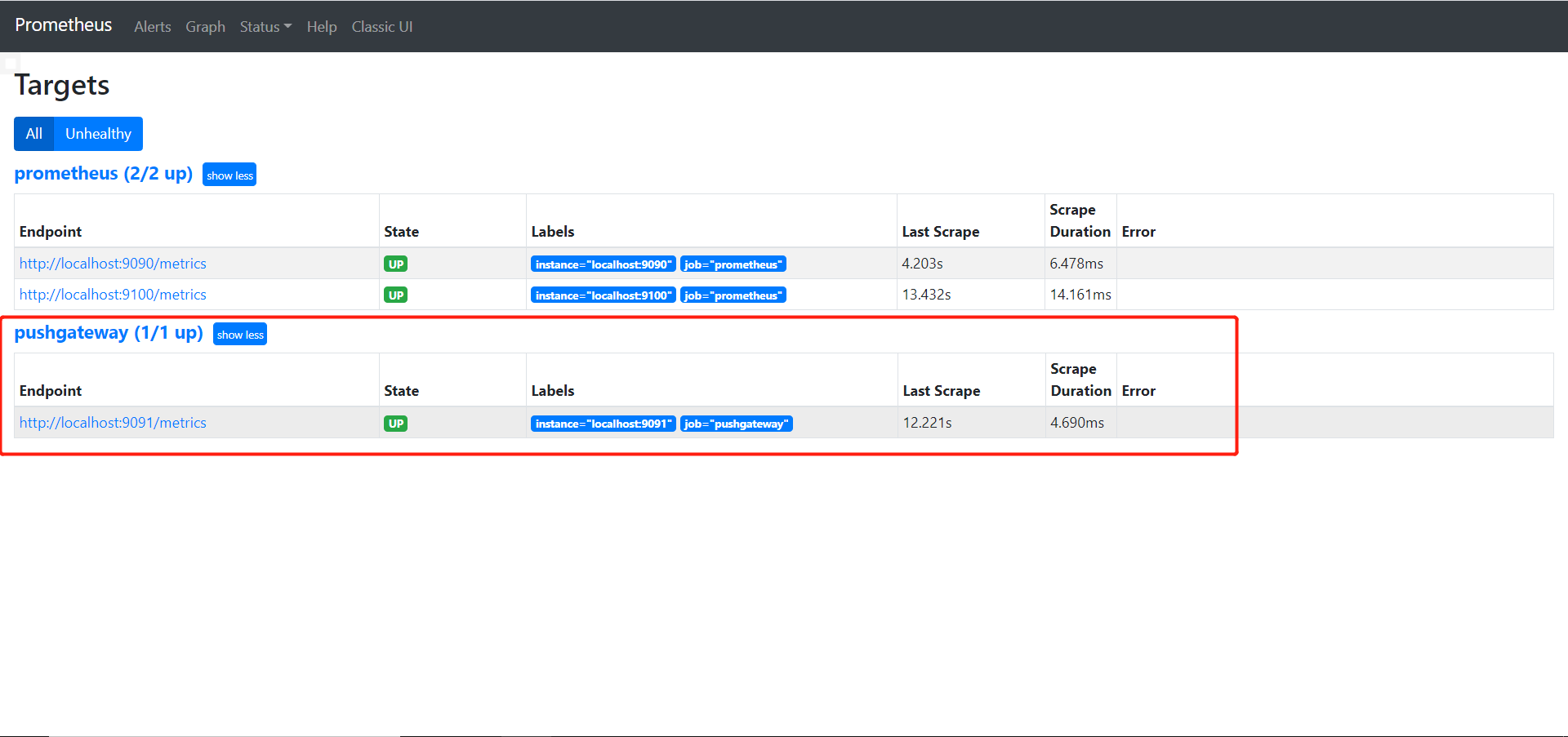Open pushgateway (1/1 up) group heading

109,333
